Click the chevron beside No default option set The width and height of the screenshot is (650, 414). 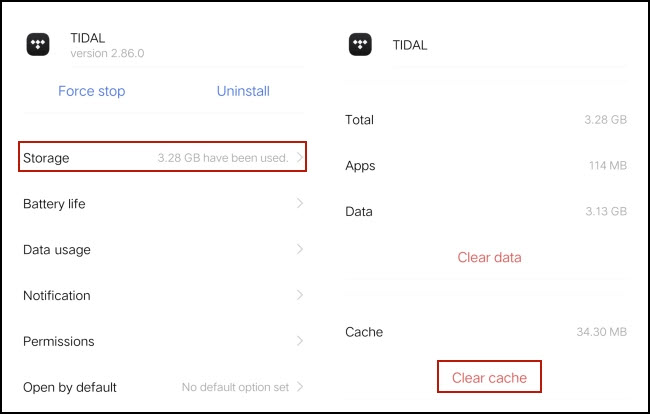click(x=300, y=387)
